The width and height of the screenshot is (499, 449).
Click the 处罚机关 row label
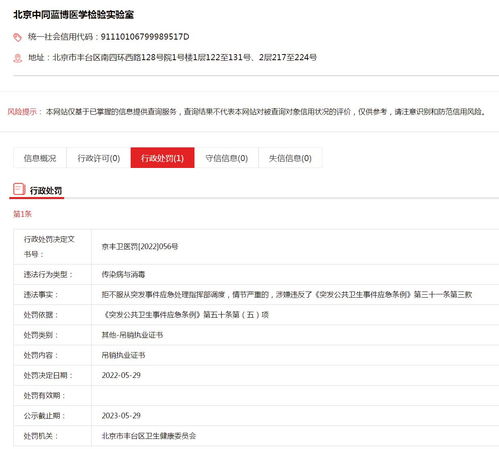(x=41, y=436)
